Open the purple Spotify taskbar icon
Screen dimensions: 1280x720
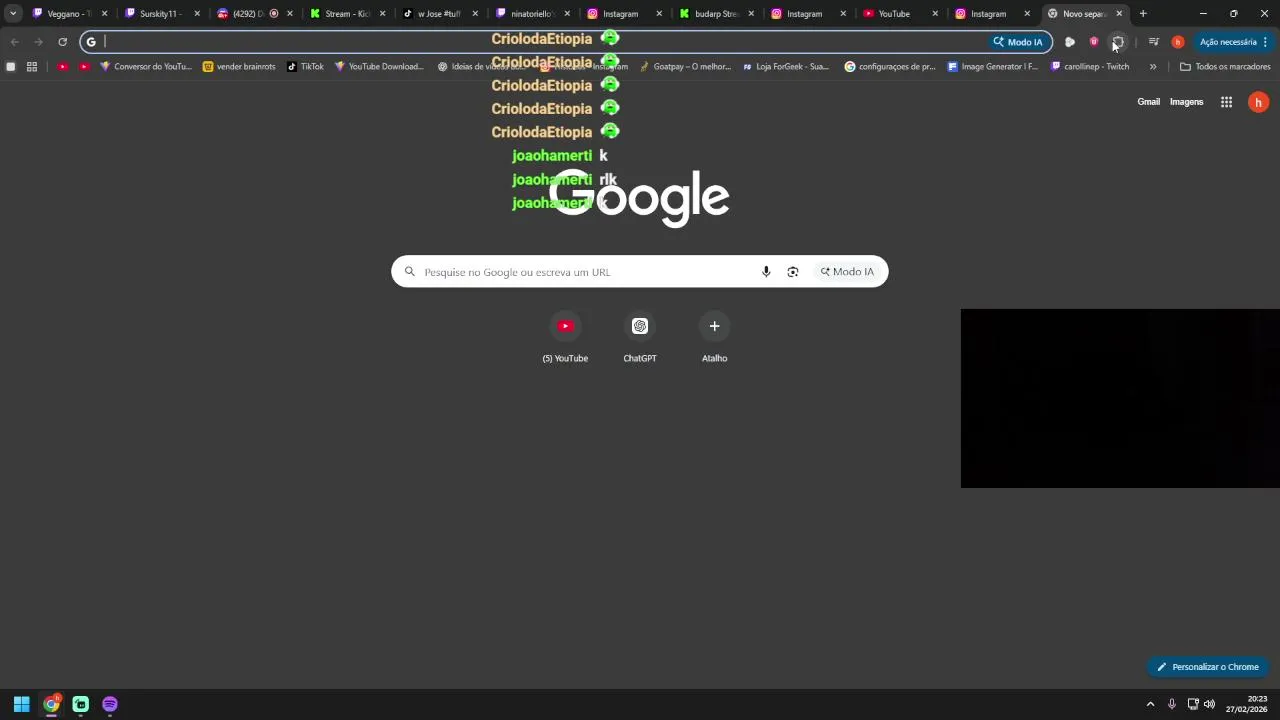pyautogui.click(x=110, y=704)
